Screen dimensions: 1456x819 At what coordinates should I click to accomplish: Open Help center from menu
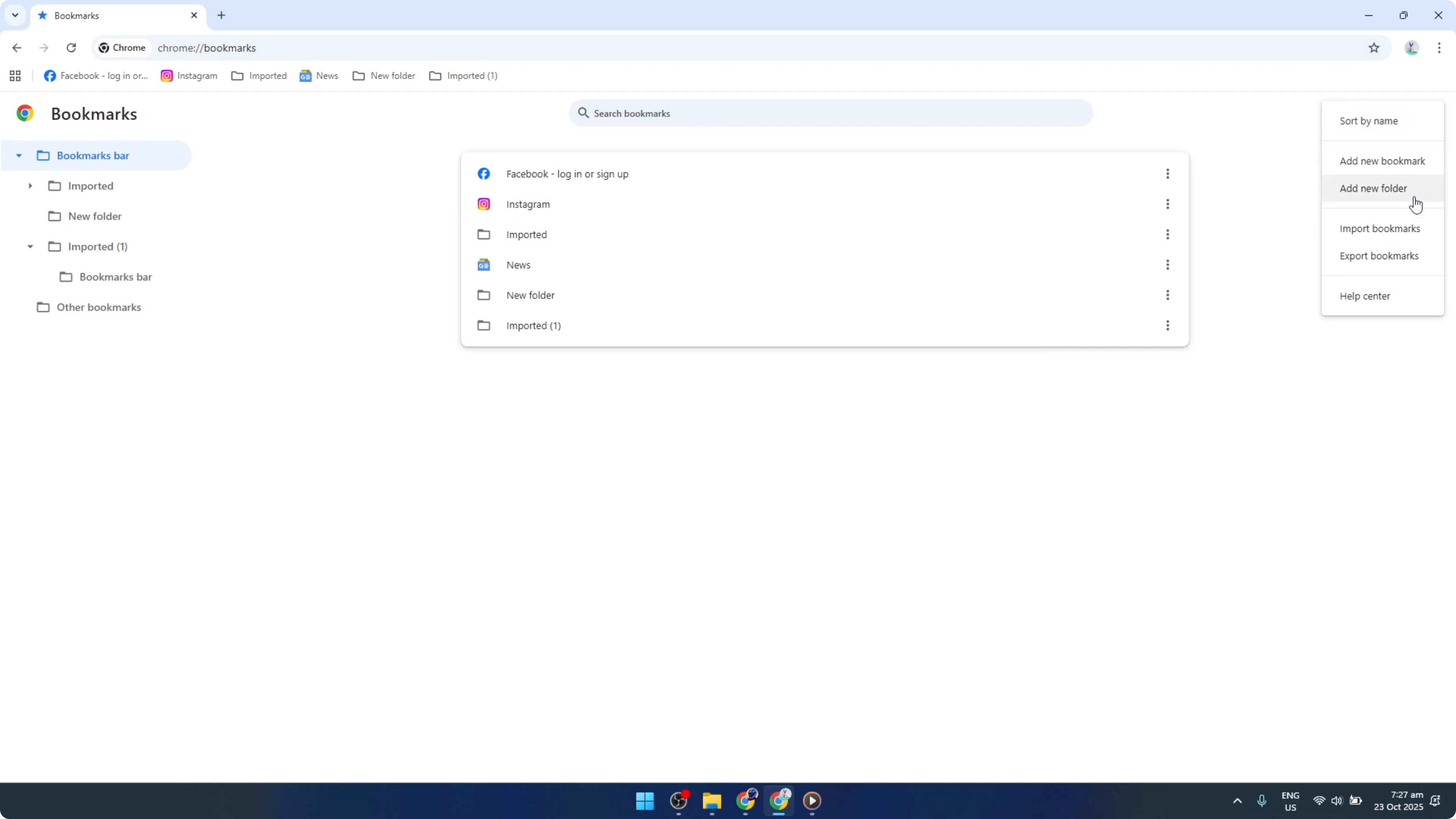point(1382,296)
